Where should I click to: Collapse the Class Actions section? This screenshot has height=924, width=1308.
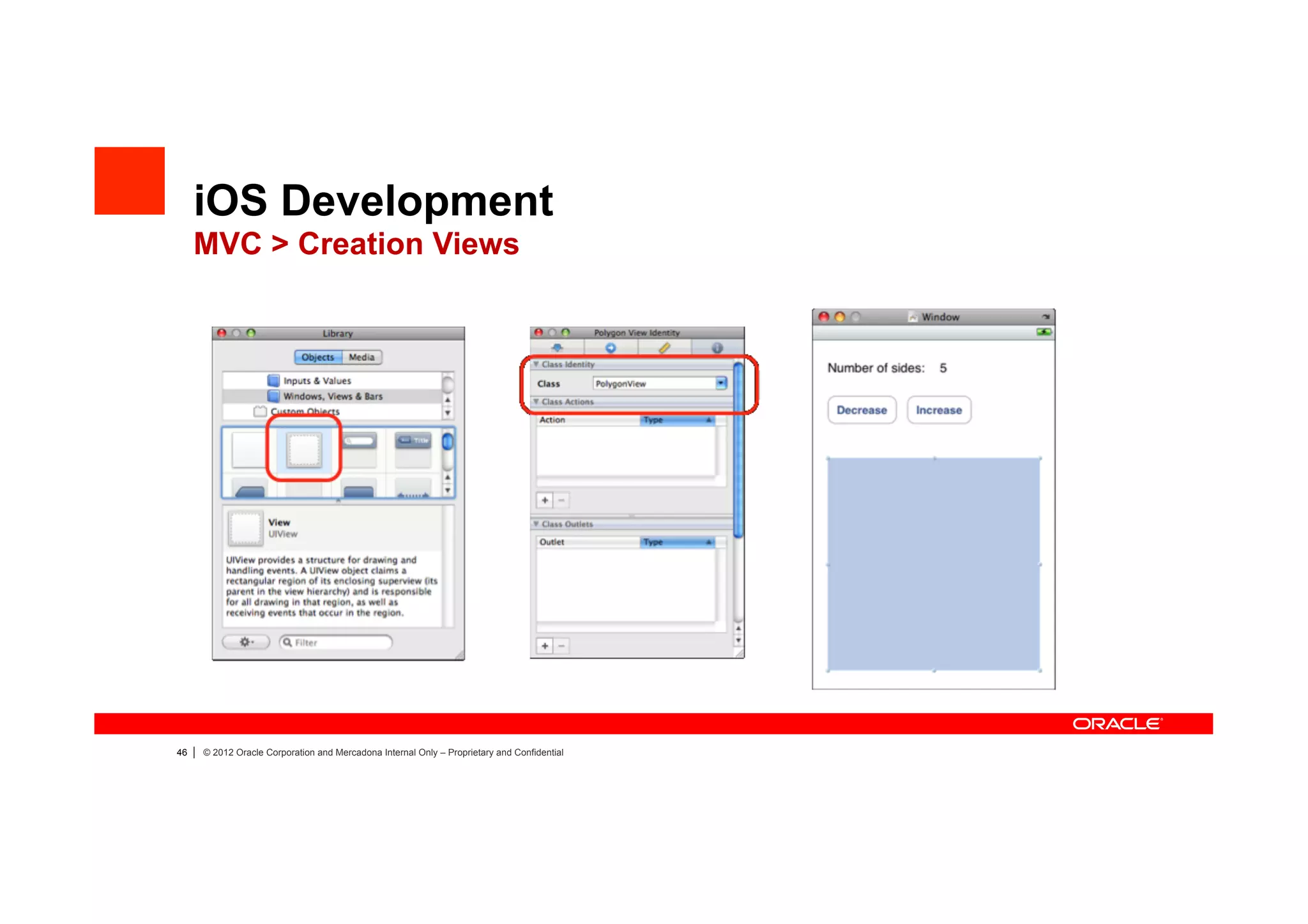coord(536,402)
